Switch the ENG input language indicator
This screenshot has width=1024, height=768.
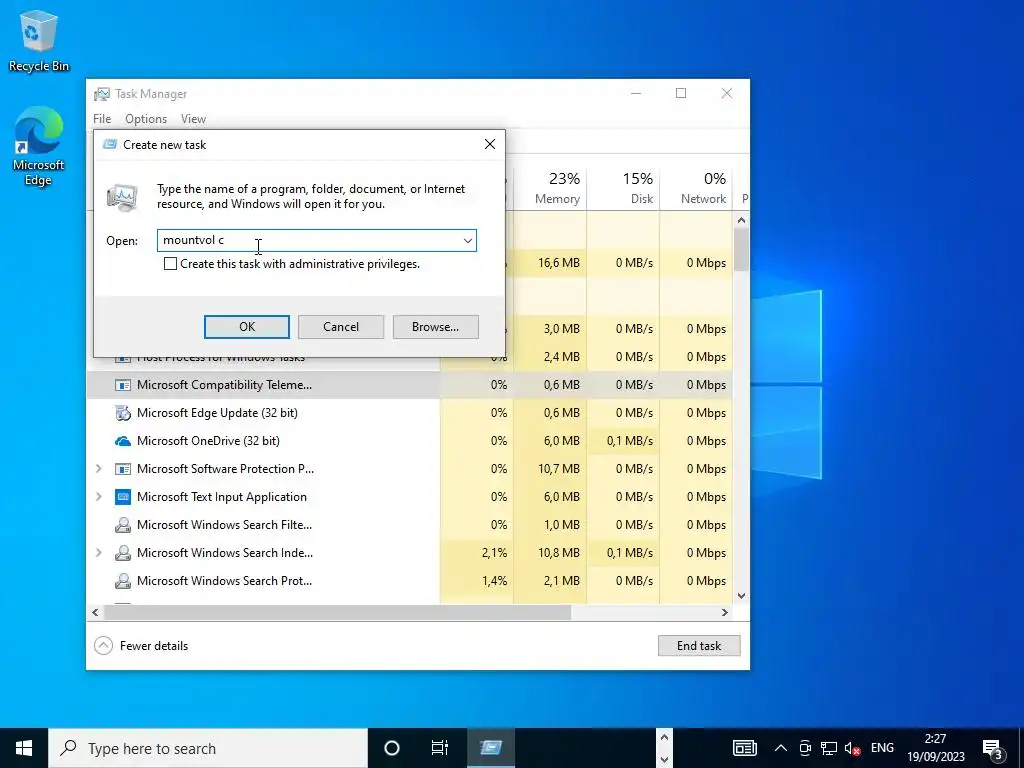point(882,748)
